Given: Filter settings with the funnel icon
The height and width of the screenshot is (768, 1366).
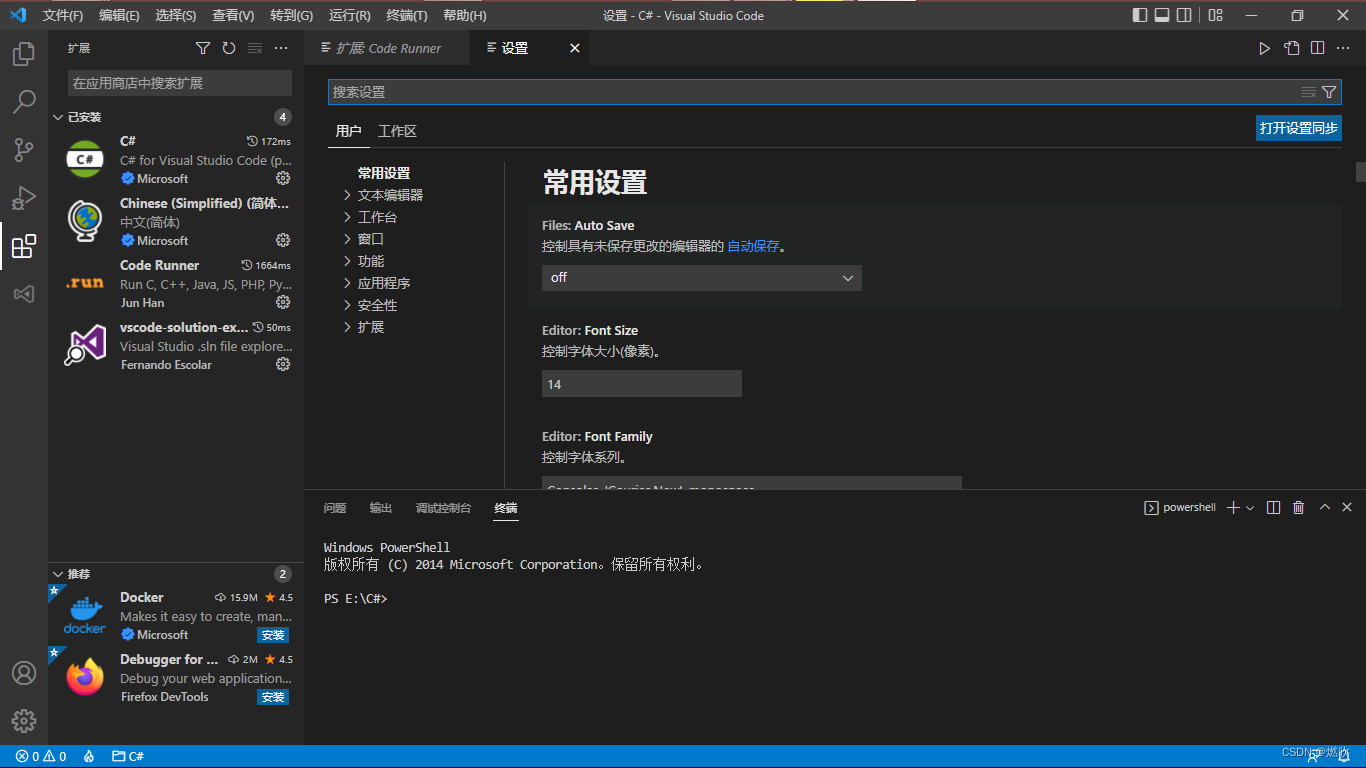Looking at the screenshot, I should [1329, 92].
